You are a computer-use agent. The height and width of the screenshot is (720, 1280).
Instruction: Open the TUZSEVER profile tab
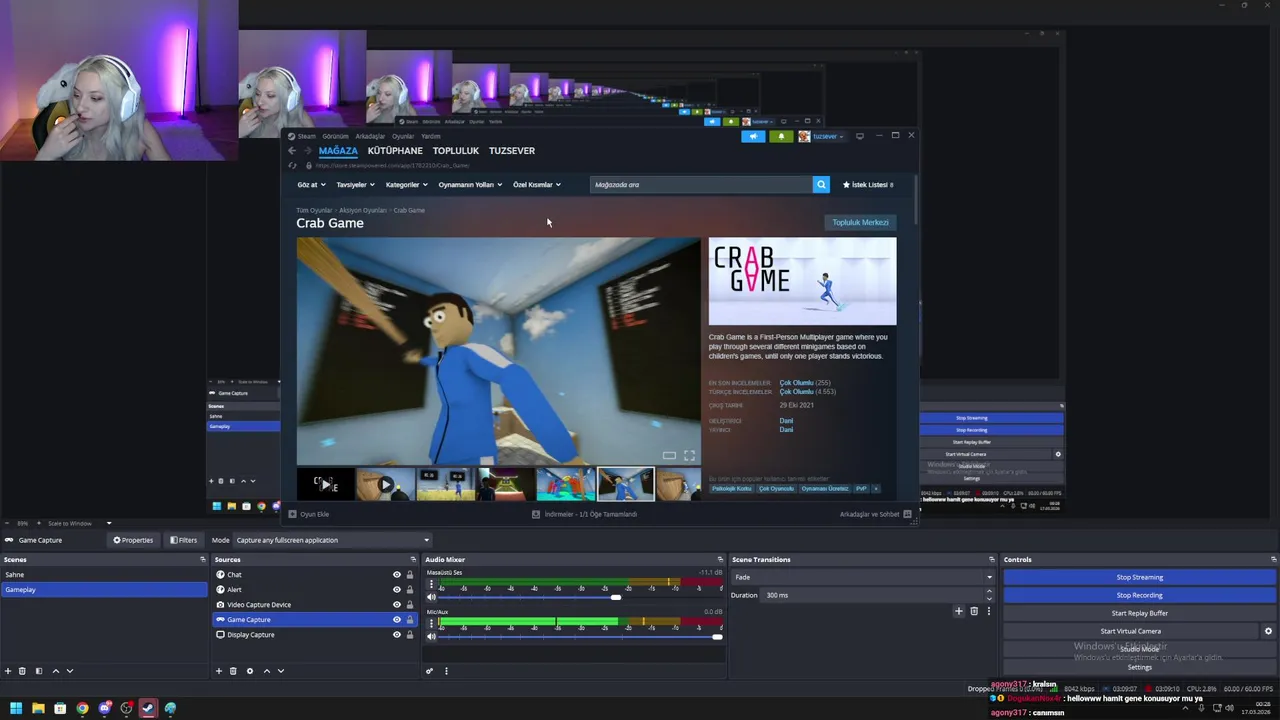pyautogui.click(x=512, y=151)
